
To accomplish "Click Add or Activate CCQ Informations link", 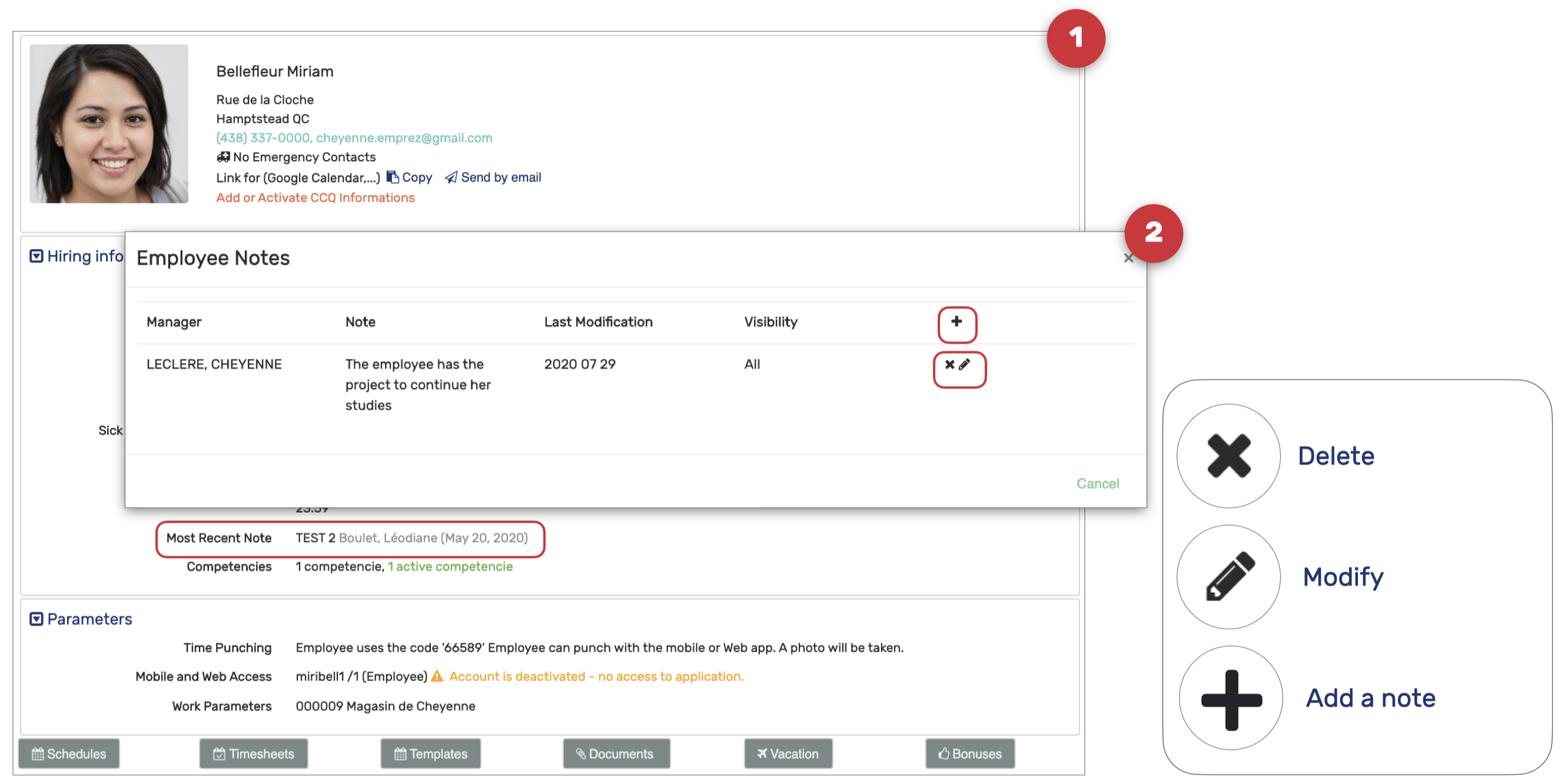I will coord(315,198).
